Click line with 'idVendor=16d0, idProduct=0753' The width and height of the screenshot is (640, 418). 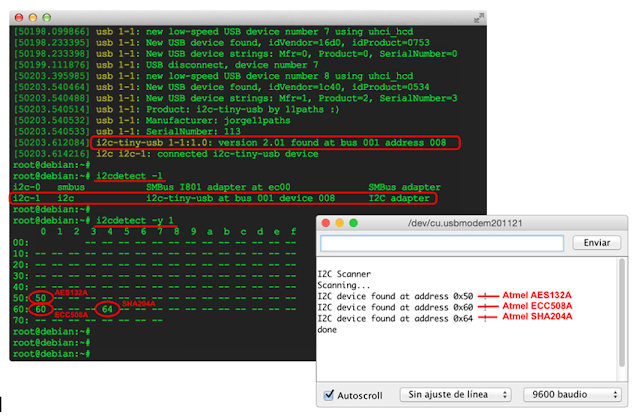coord(221,42)
